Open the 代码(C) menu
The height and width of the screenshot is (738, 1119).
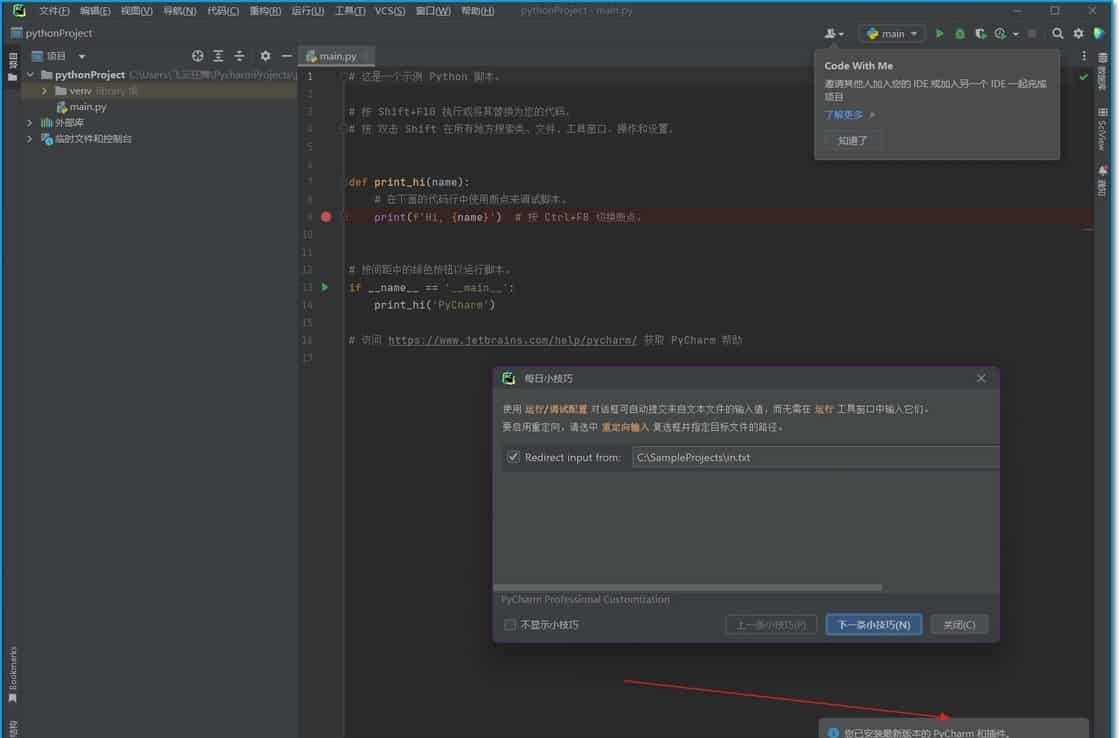tap(223, 11)
